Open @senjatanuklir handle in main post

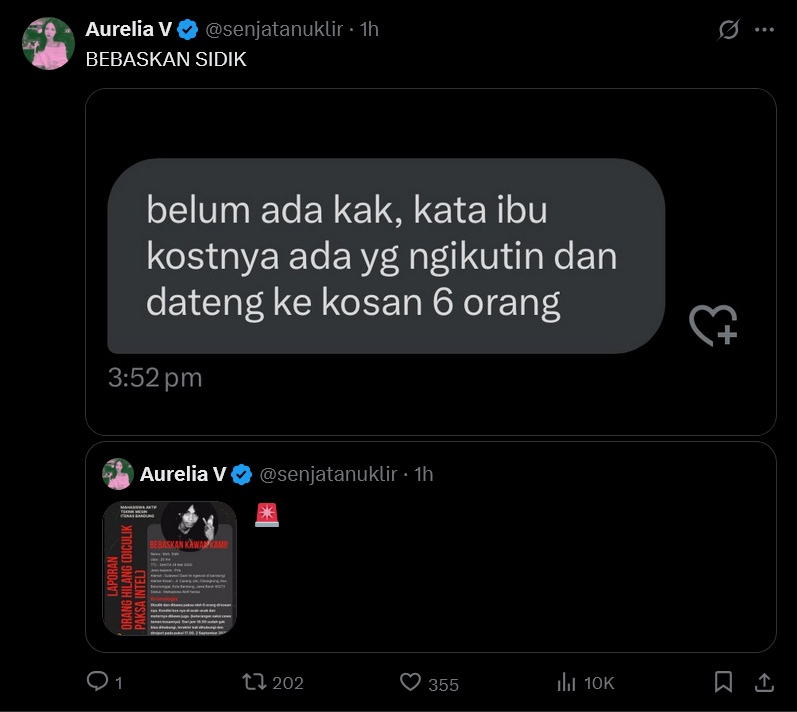coord(274,29)
